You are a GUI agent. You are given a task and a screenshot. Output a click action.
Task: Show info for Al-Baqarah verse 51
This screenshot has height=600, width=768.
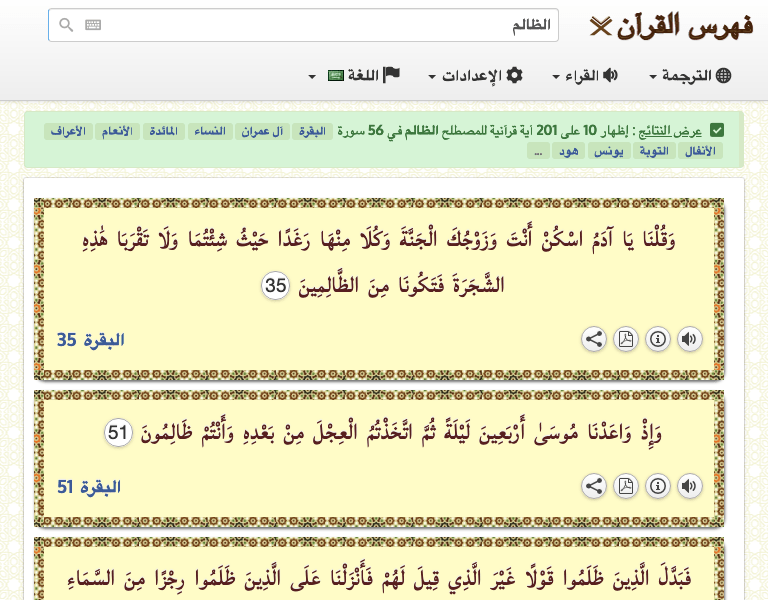[657, 487]
